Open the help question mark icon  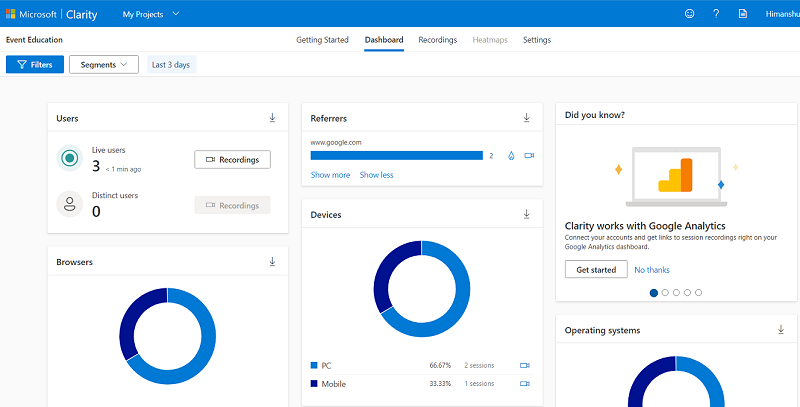point(716,14)
